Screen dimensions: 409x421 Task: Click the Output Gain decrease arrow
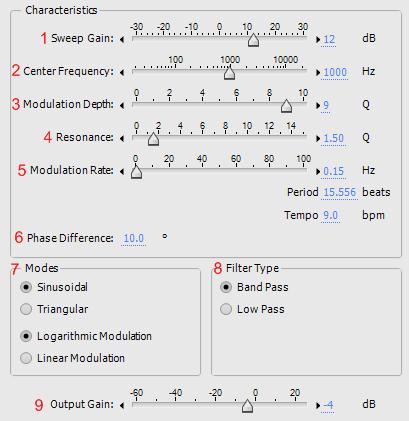(x=122, y=405)
